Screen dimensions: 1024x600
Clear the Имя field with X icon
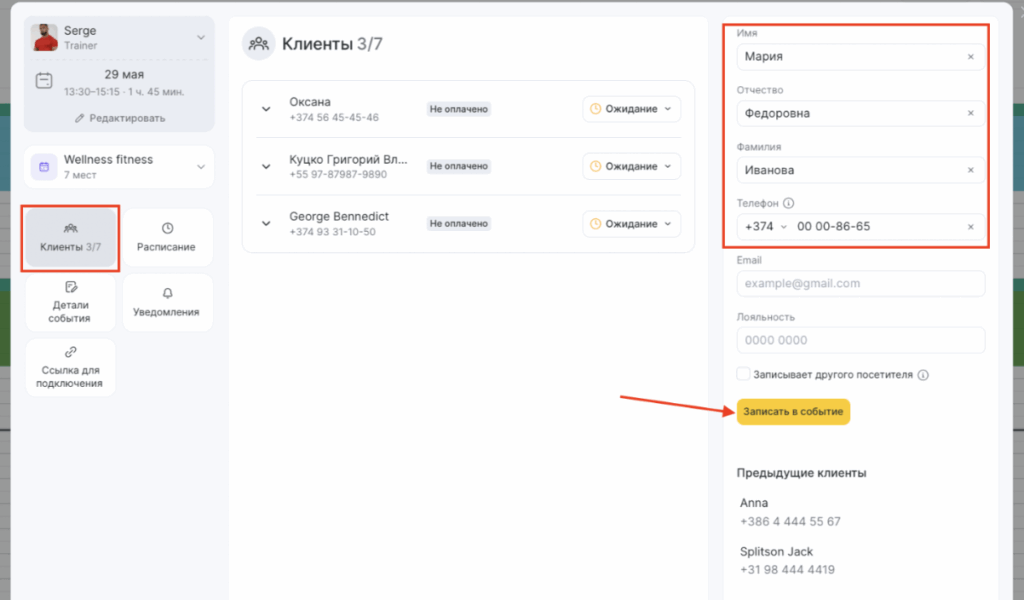click(970, 57)
